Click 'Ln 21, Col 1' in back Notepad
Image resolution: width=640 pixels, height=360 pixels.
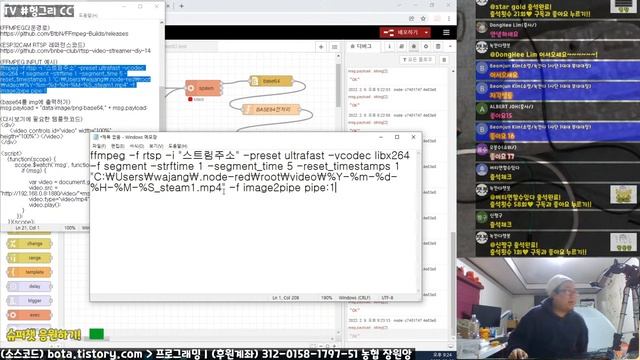(27, 228)
